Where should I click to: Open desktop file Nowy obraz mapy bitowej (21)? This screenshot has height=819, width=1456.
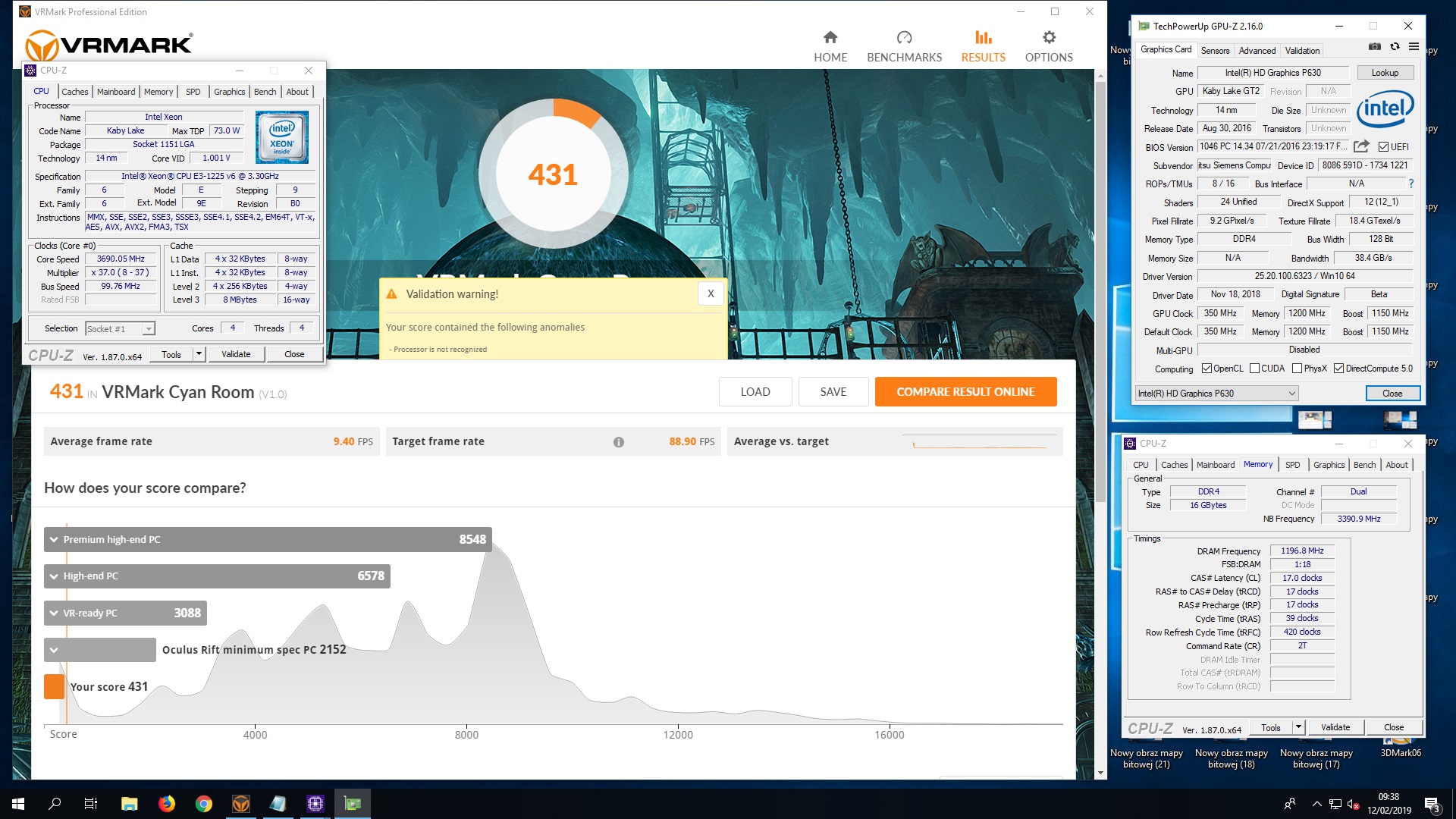tap(1147, 758)
